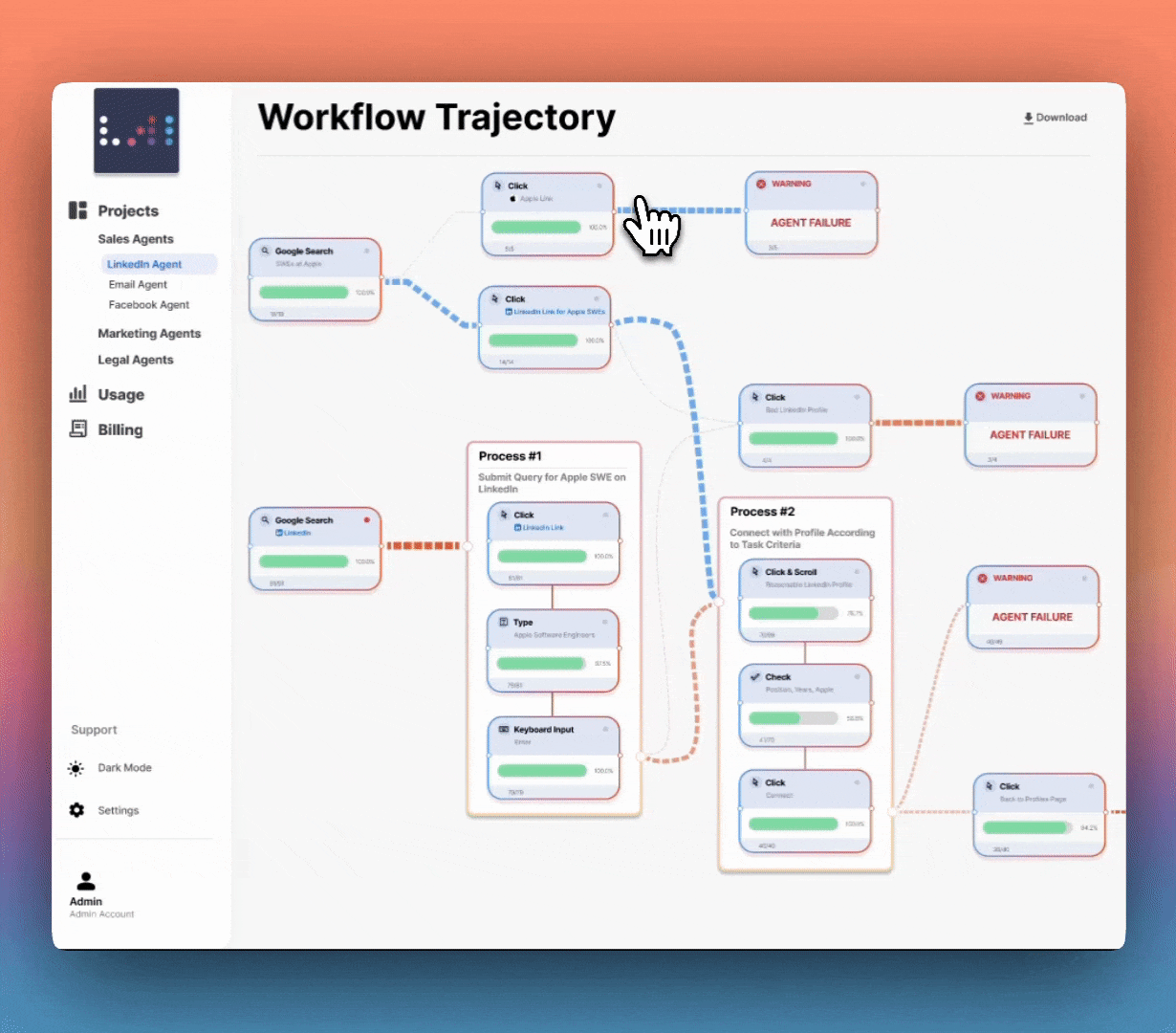Image resolution: width=1176 pixels, height=1033 pixels.
Task: Click the Admin user avatar icon
Action: (x=86, y=881)
